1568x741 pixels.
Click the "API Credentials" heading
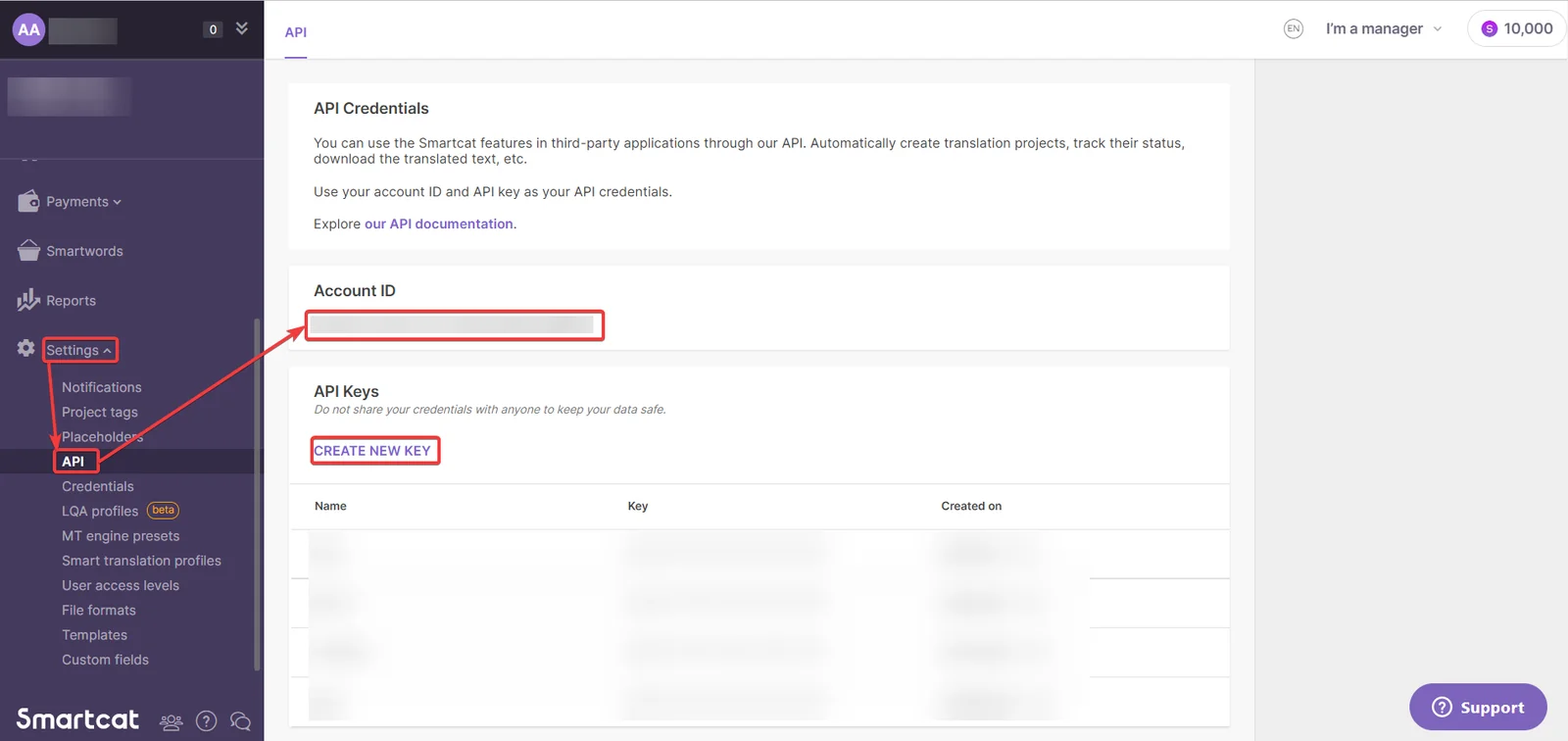pos(371,109)
